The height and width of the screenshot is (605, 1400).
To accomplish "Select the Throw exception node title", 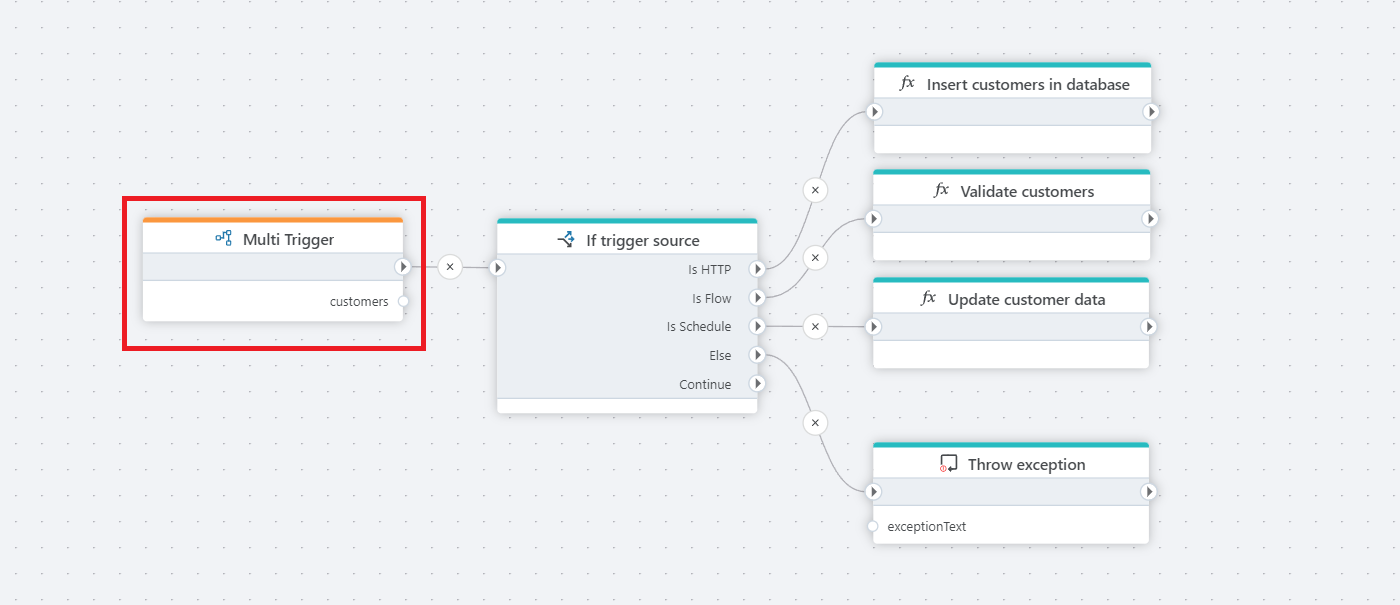I will [1026, 464].
